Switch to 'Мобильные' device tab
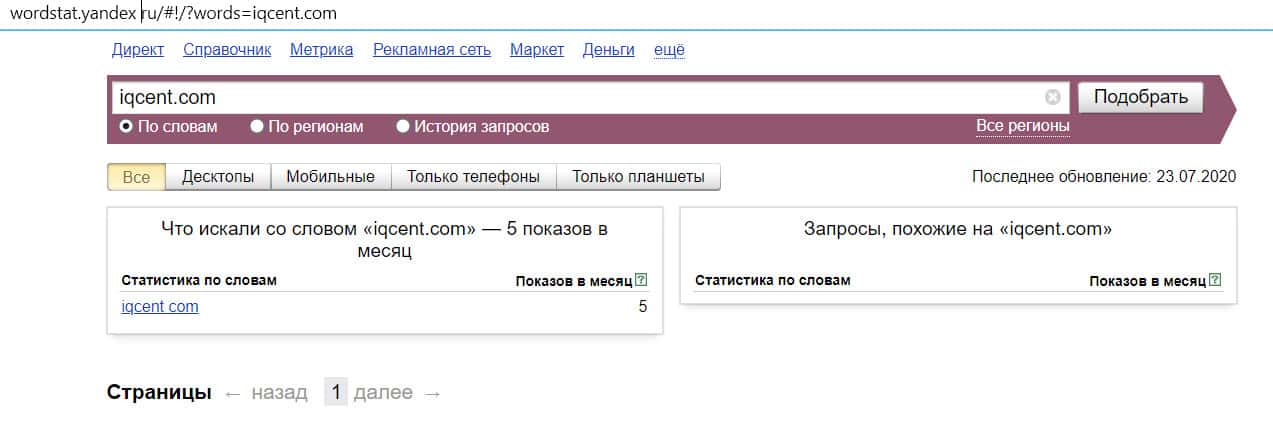The height and width of the screenshot is (434, 1273). [x=330, y=177]
